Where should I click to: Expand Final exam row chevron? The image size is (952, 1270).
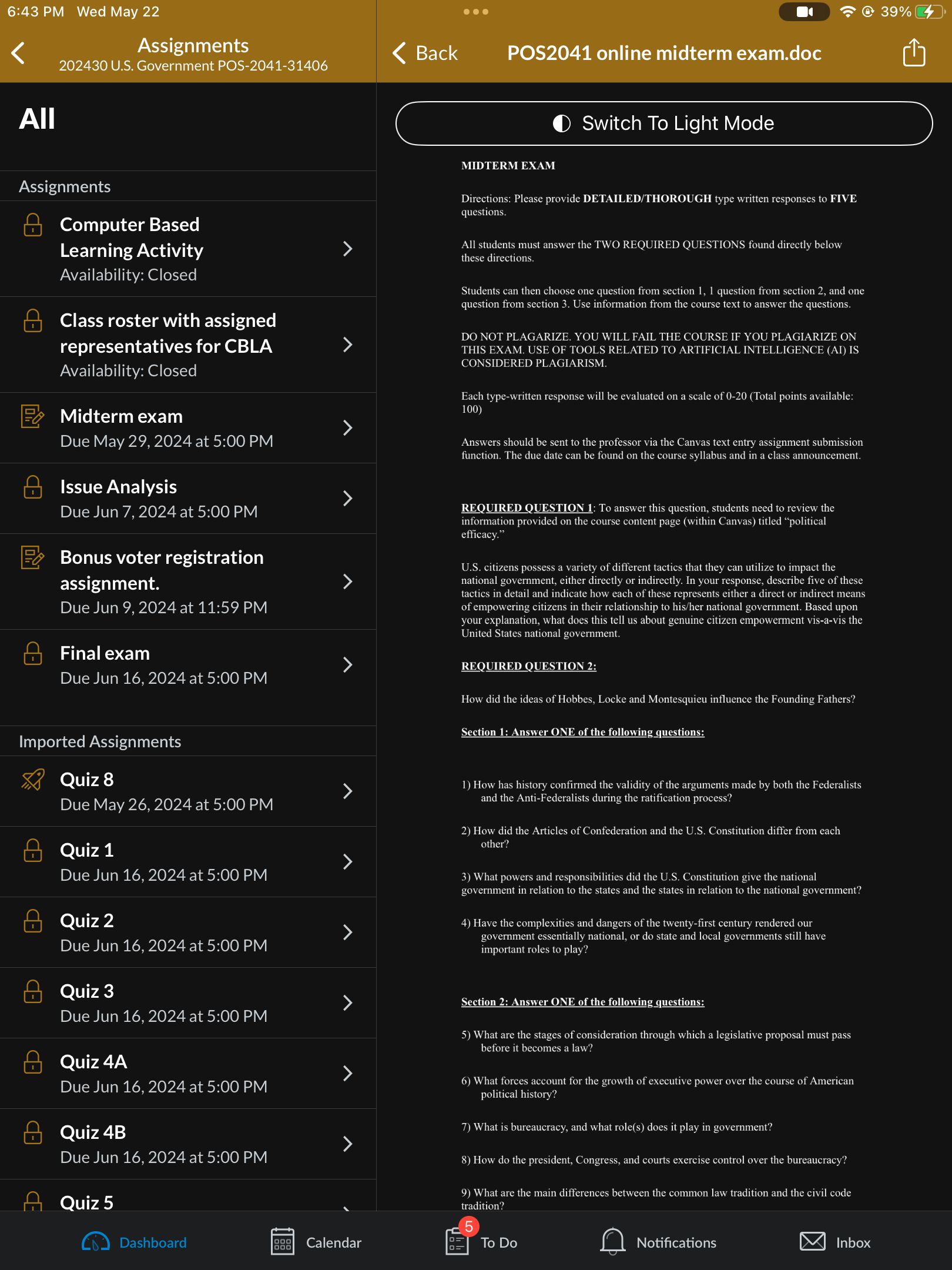coord(348,665)
